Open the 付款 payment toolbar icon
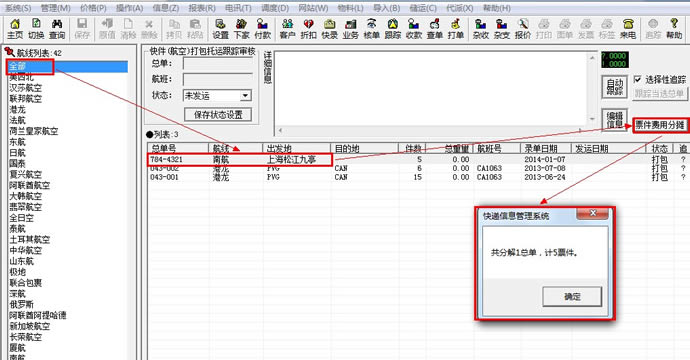This screenshot has width=690, height=360. click(x=262, y=29)
